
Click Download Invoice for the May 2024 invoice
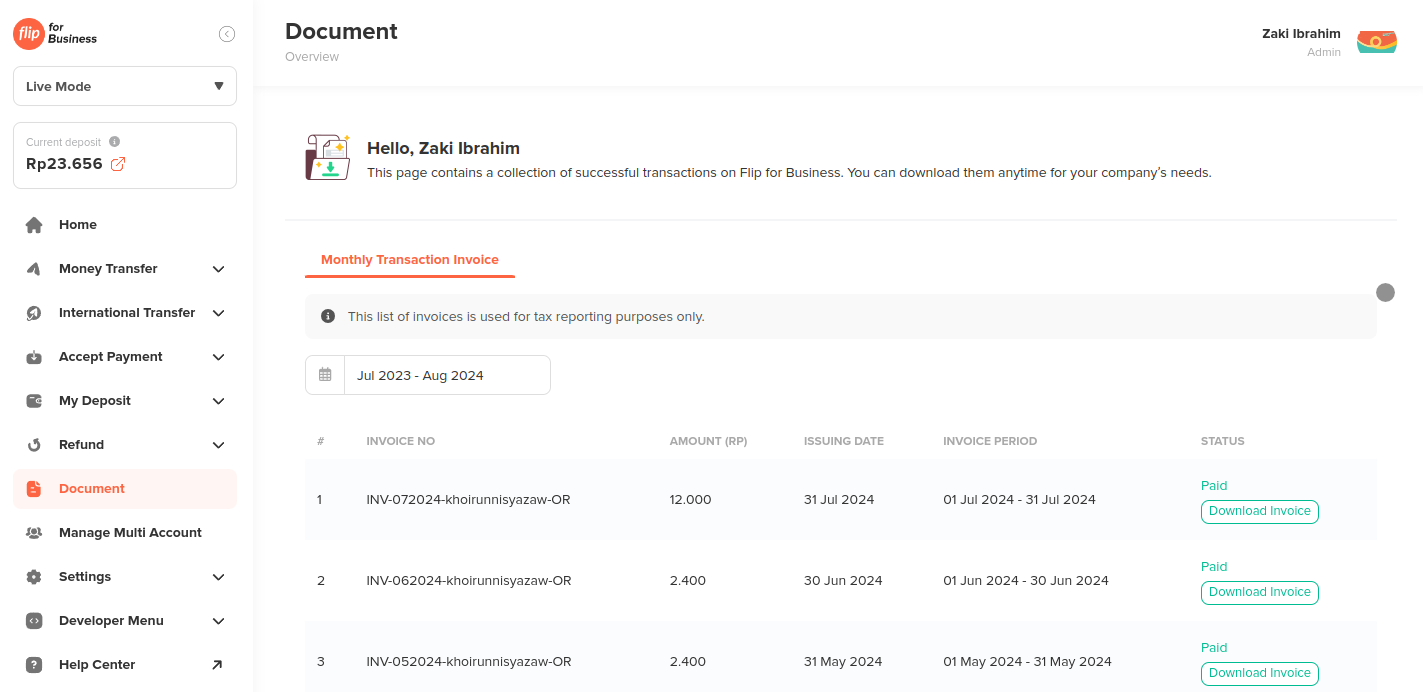pyautogui.click(x=1259, y=673)
